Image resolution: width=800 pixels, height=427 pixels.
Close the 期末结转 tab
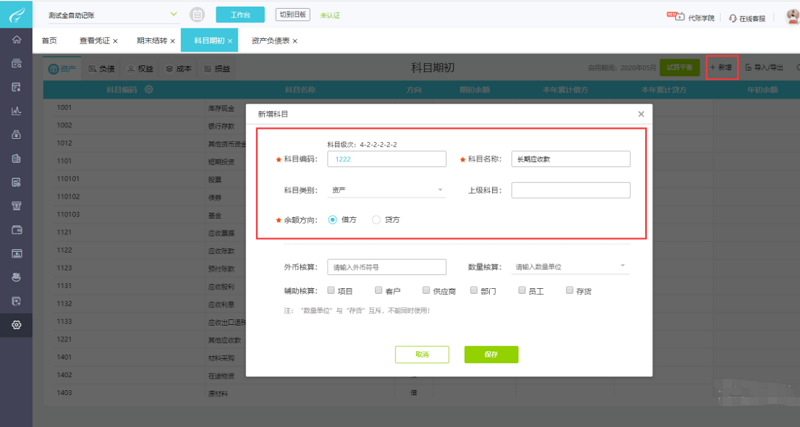pyautogui.click(x=172, y=41)
